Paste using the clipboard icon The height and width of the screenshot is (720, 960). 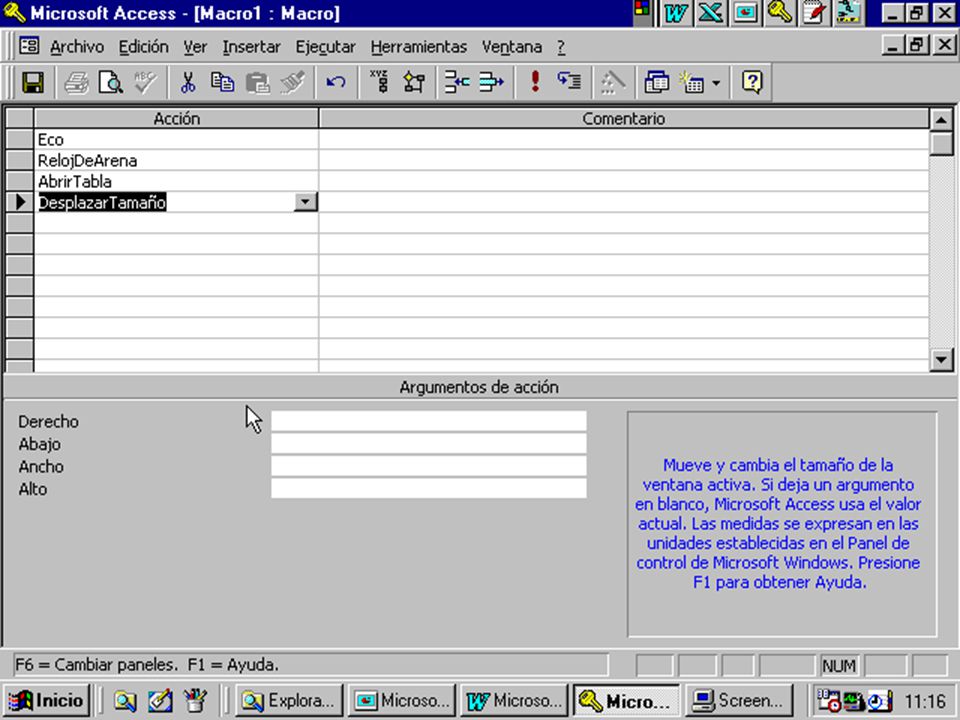tap(258, 82)
